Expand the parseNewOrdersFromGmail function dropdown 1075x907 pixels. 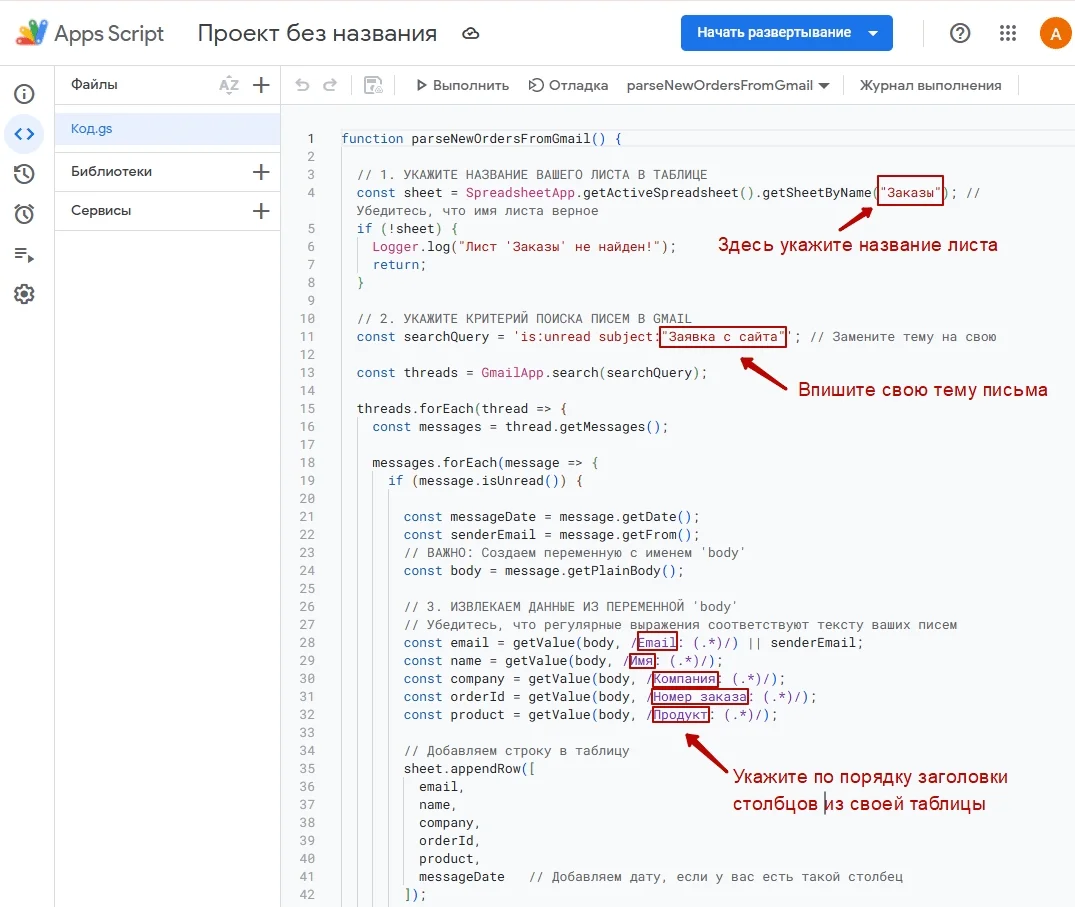[x=728, y=85]
